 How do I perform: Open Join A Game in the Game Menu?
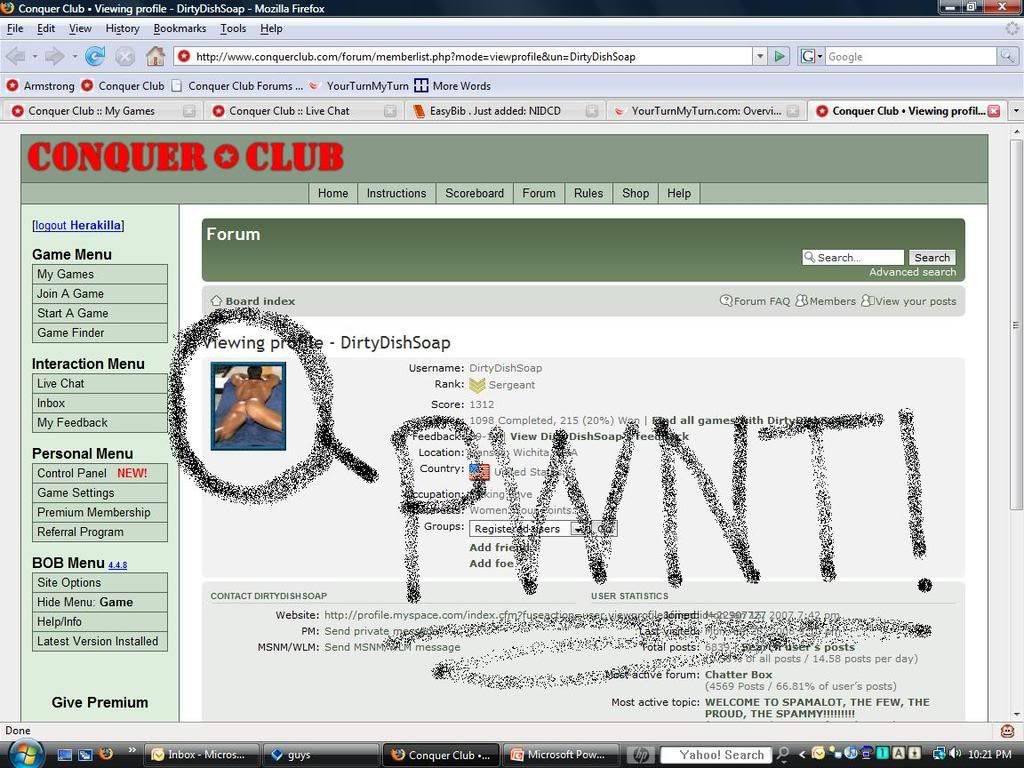100,294
